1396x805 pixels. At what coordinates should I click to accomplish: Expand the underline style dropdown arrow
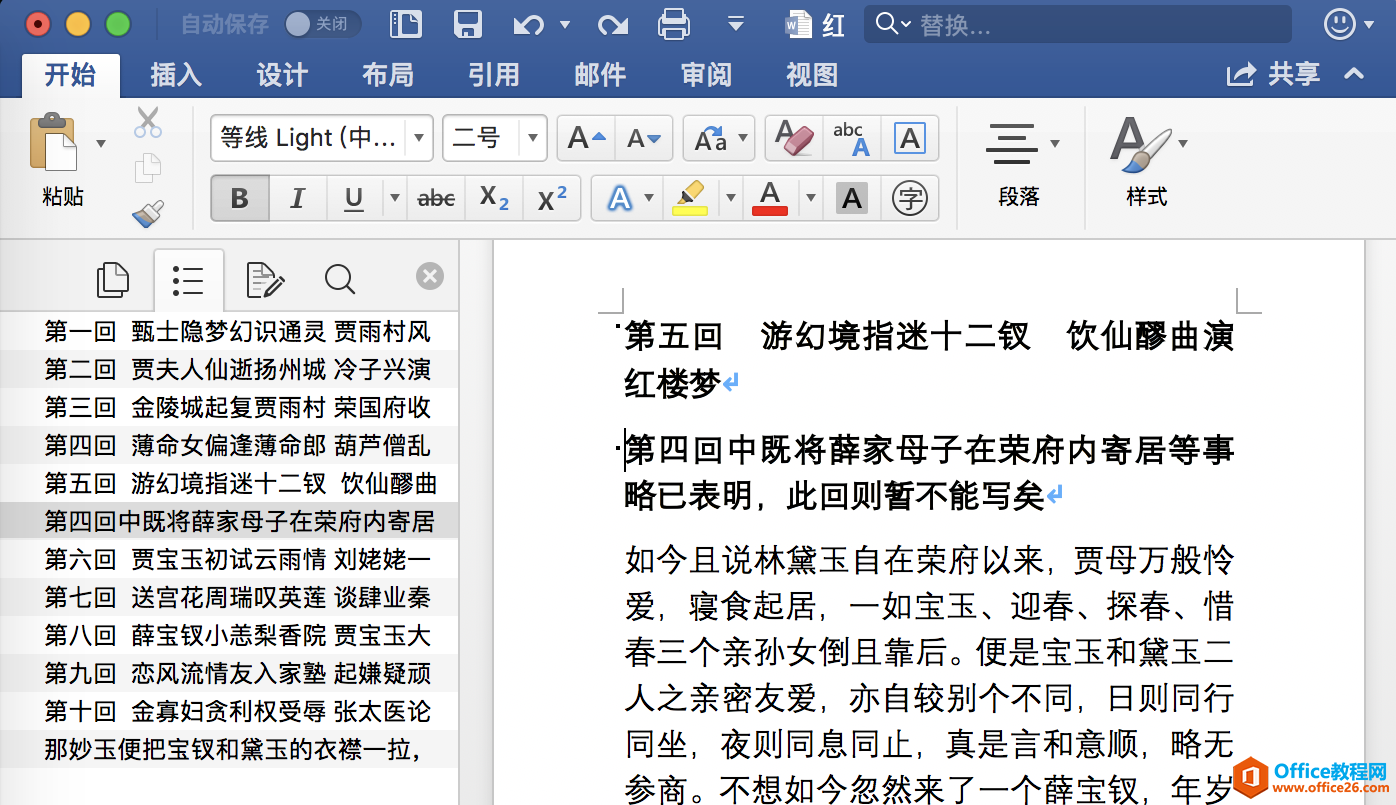point(394,198)
